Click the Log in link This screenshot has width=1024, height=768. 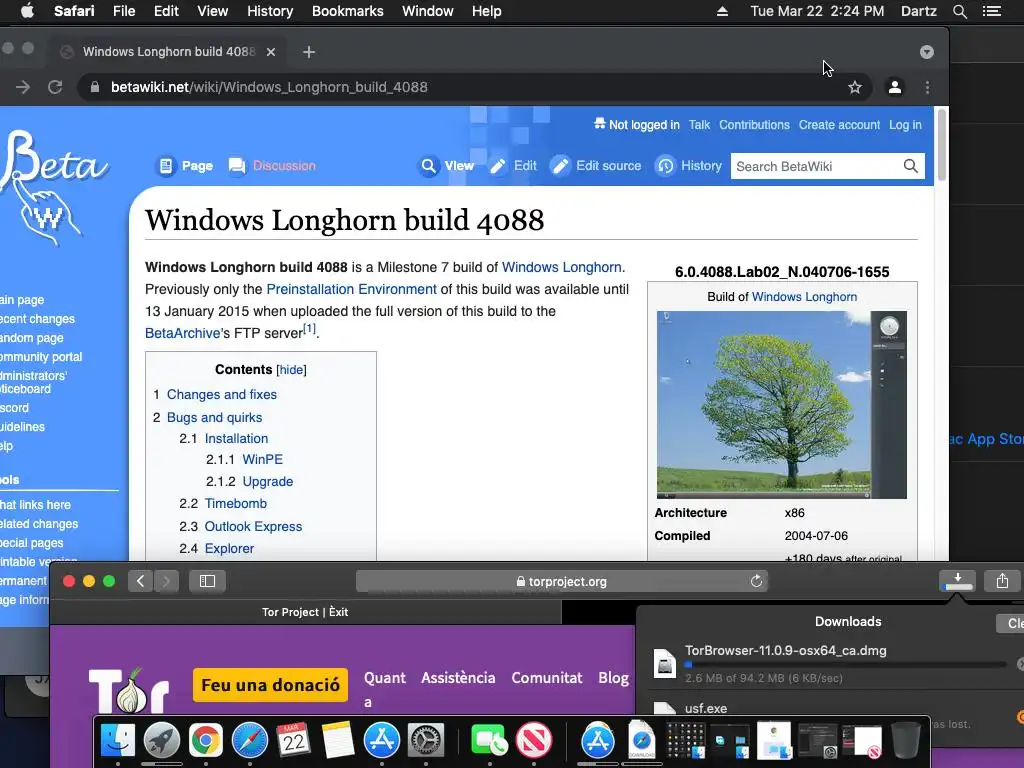pos(905,125)
